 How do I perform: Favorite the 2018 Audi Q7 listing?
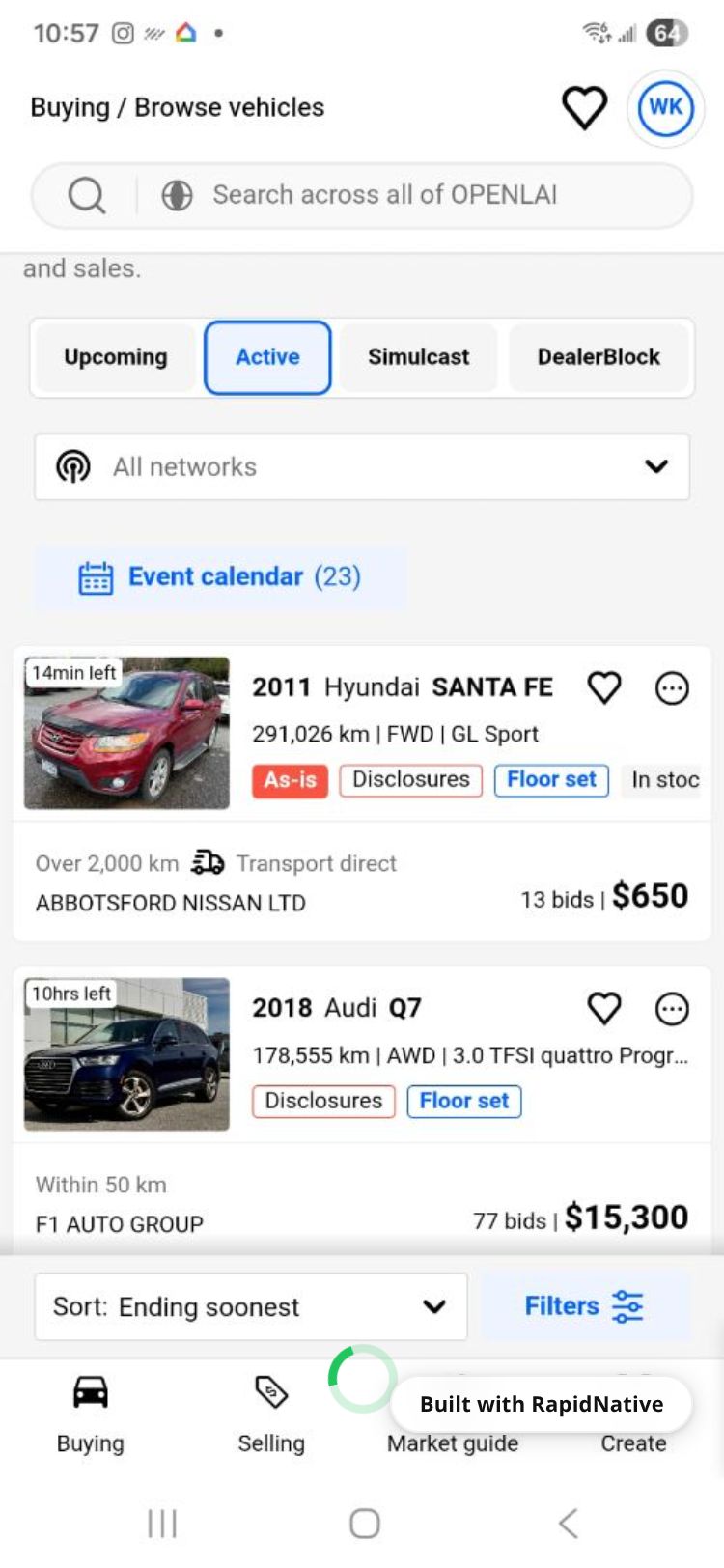coord(604,1008)
